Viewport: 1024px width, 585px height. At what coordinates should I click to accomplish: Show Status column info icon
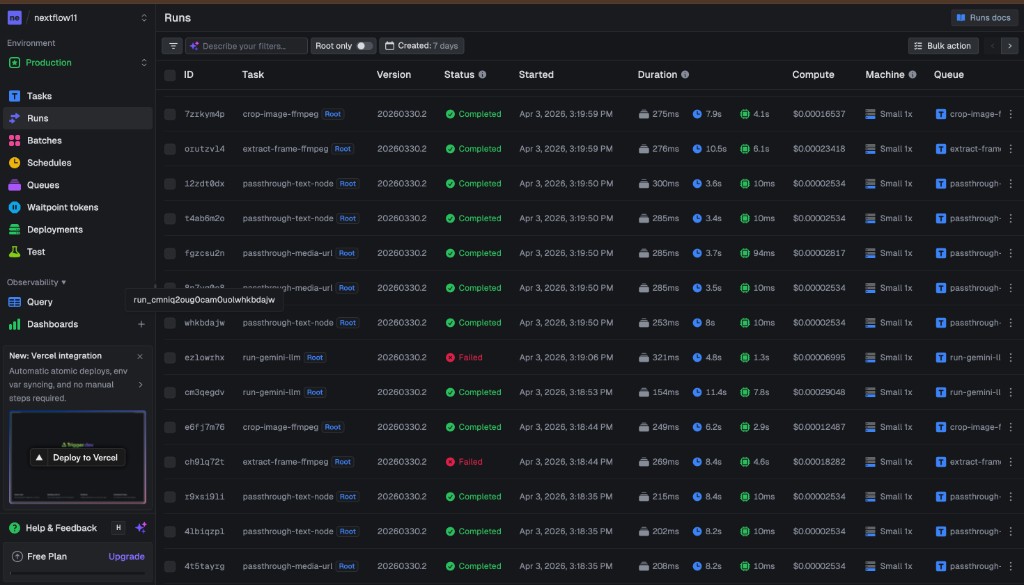click(x=482, y=74)
